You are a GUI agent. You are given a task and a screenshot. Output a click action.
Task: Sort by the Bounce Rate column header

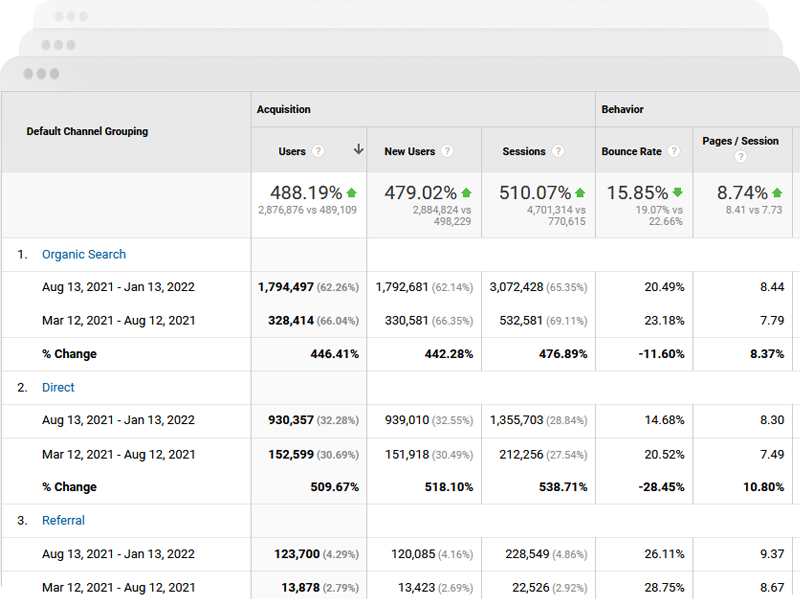coord(631,152)
